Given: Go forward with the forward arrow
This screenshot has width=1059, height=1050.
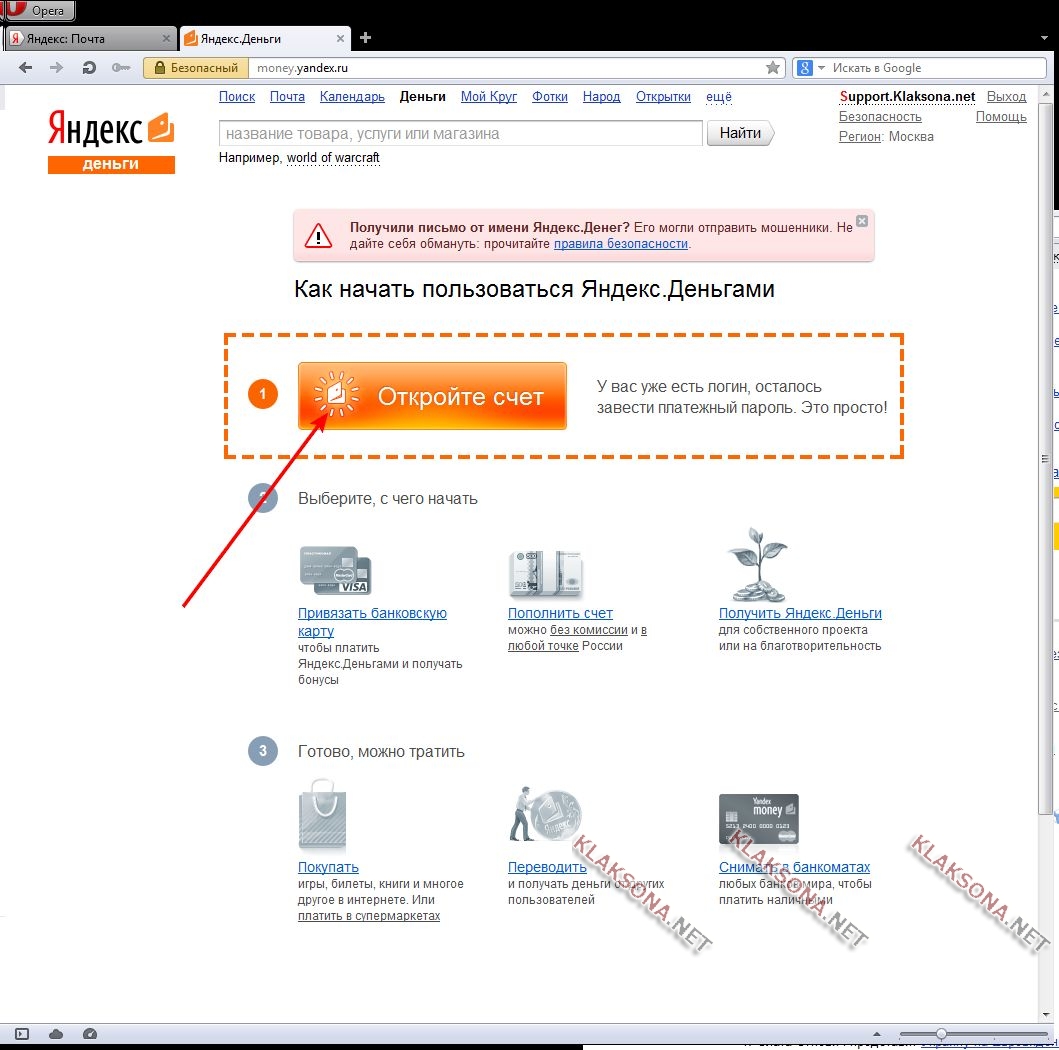Looking at the screenshot, I should [x=57, y=68].
